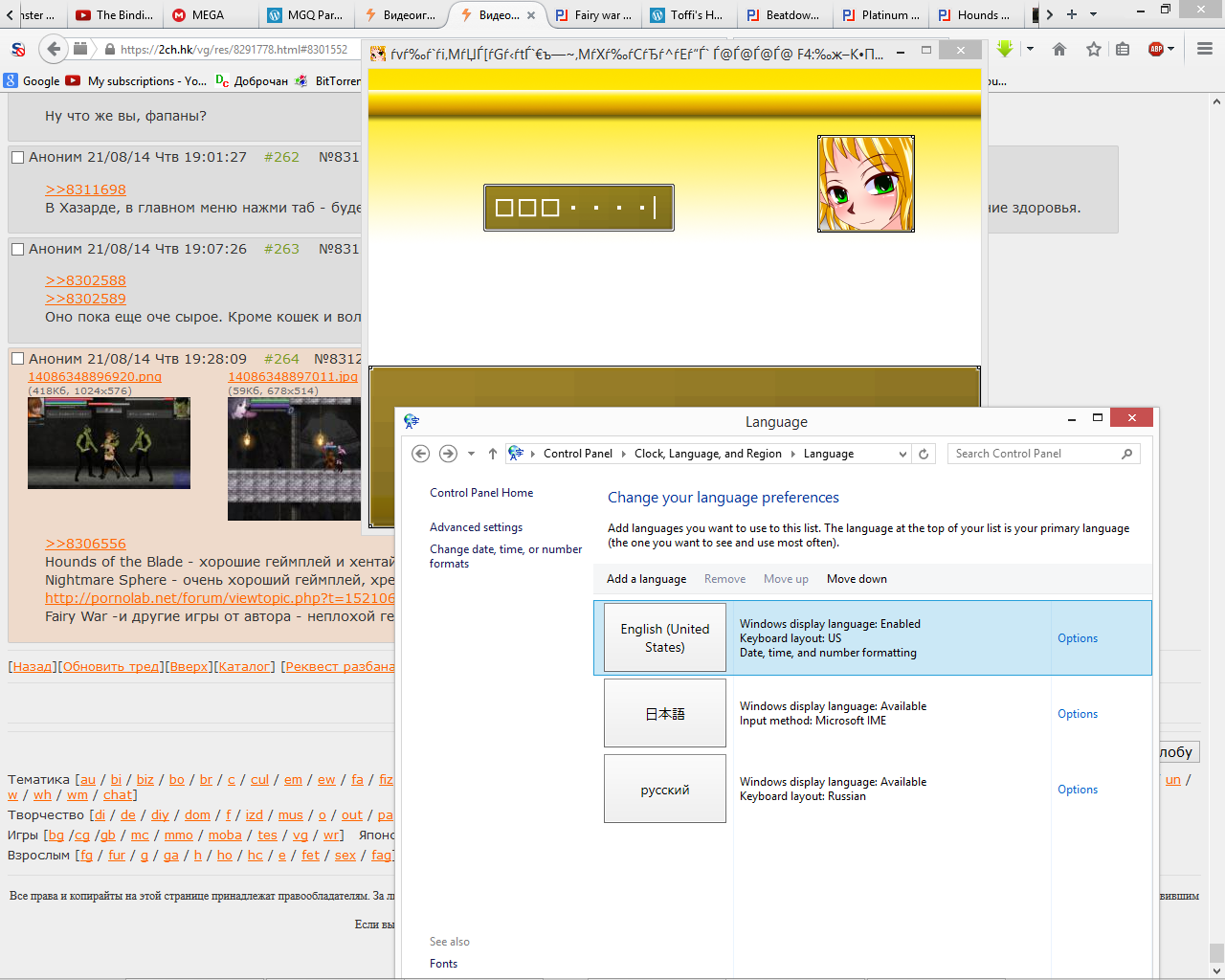Switch to the Platinum tab
Image resolution: width=1225 pixels, height=980 pixels.
pyautogui.click(x=880, y=14)
